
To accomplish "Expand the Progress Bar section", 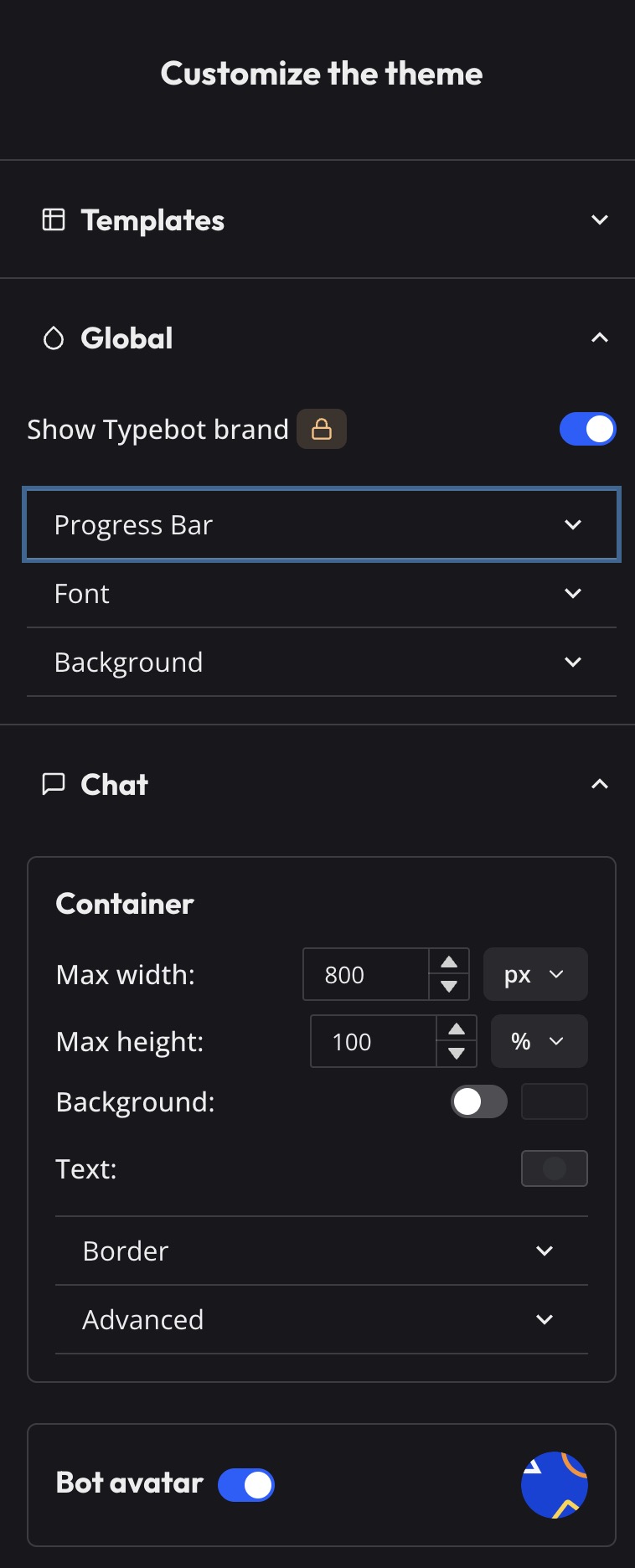I will (322, 525).
